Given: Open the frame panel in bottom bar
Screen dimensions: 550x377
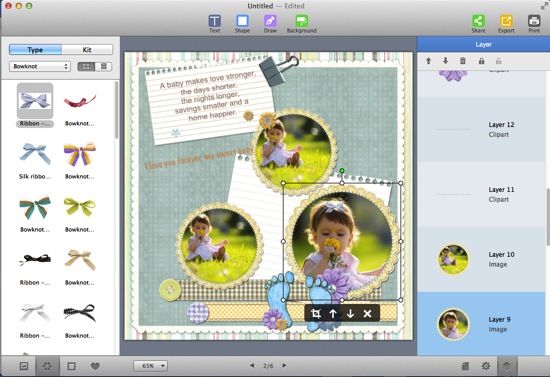Looking at the screenshot, I should (71, 366).
